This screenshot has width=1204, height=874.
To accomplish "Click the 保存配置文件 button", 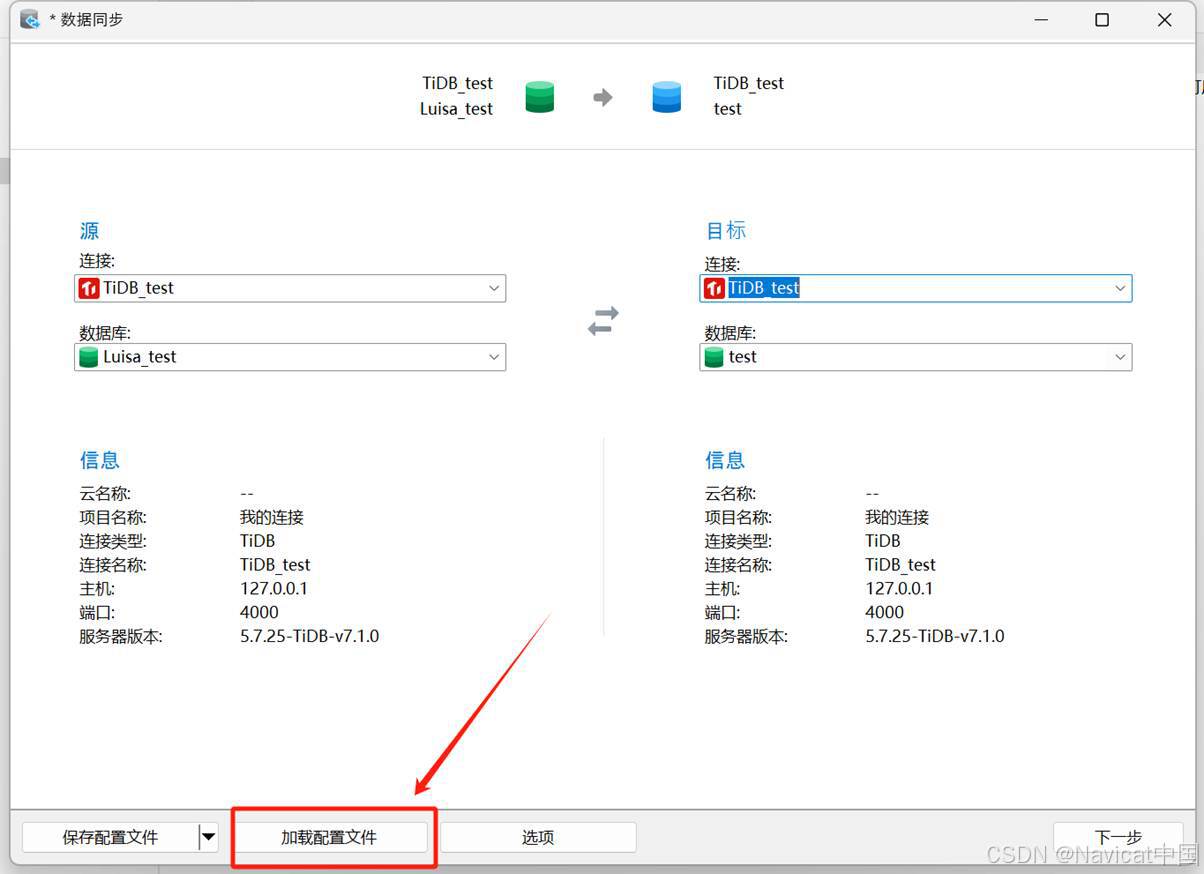I will point(110,837).
